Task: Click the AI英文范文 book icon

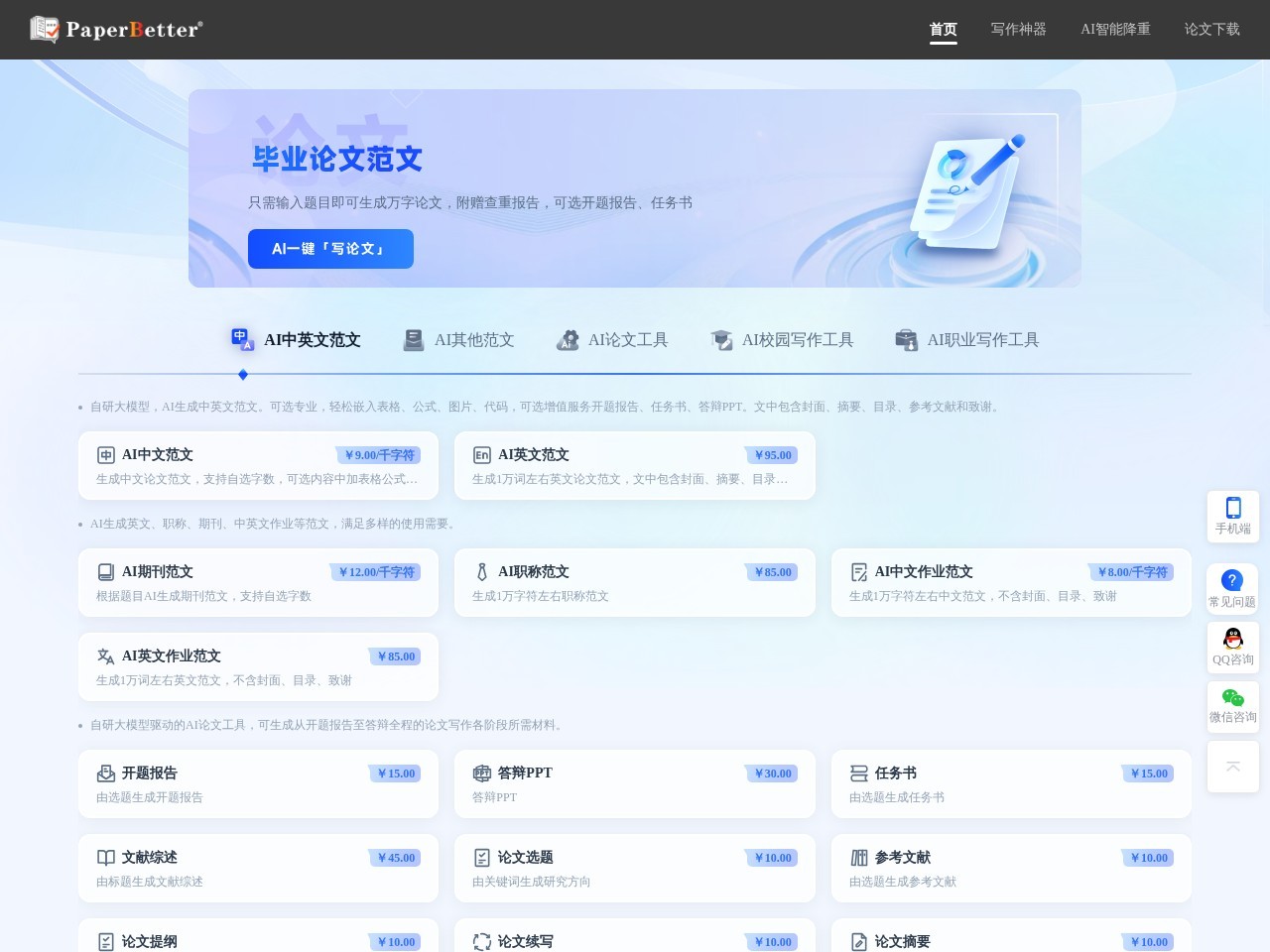Action: point(482,454)
